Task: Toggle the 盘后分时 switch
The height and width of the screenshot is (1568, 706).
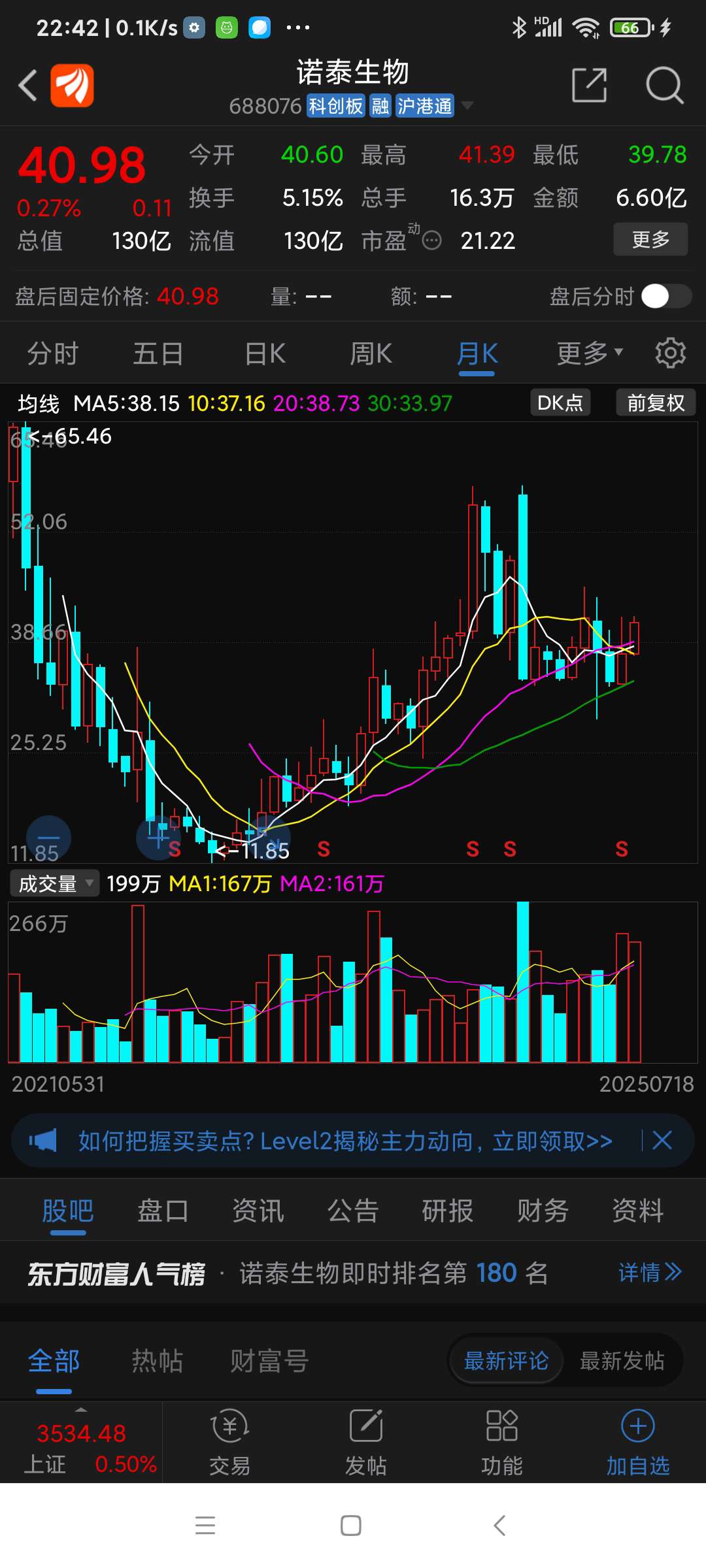Action: coord(666,296)
